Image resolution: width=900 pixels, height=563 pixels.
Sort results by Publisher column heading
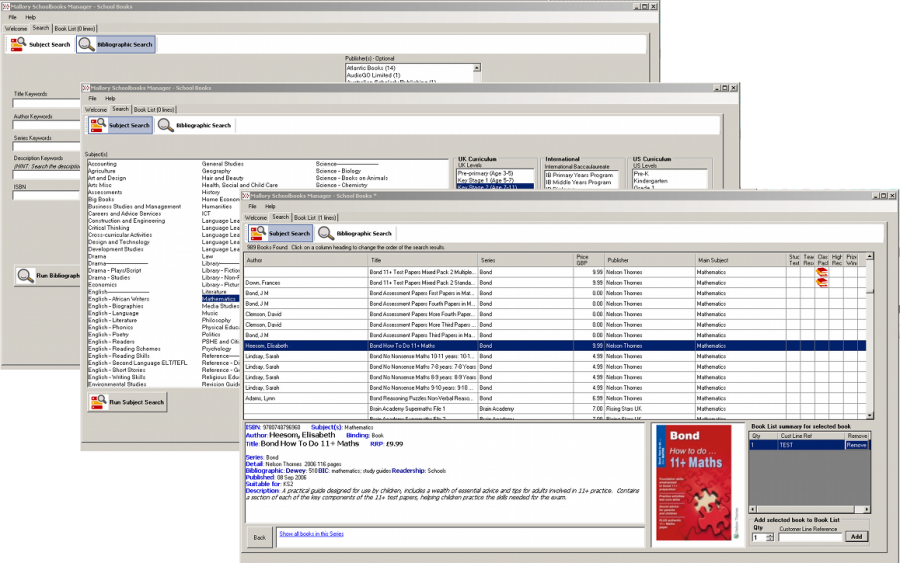tap(650, 260)
